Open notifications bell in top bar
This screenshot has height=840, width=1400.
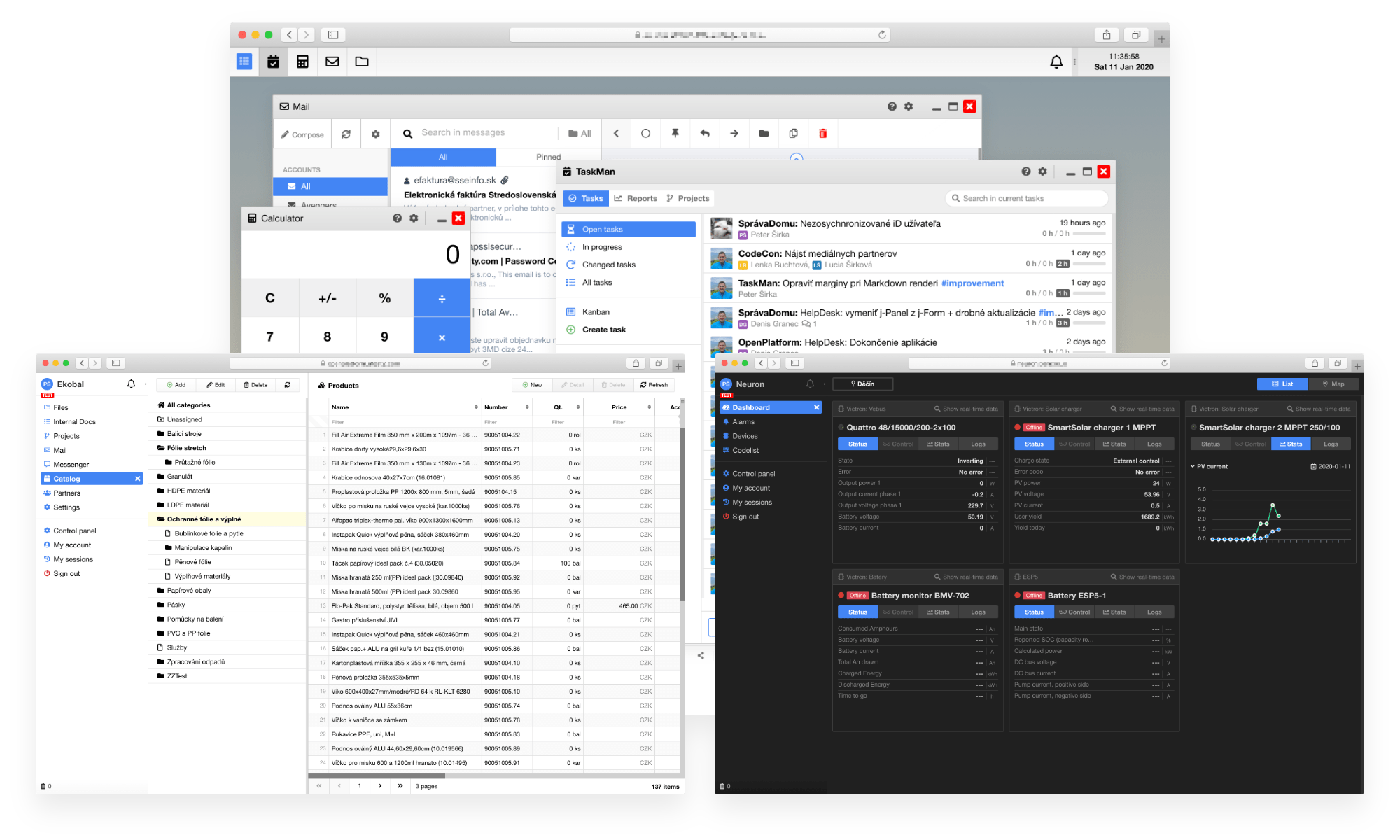[1056, 62]
